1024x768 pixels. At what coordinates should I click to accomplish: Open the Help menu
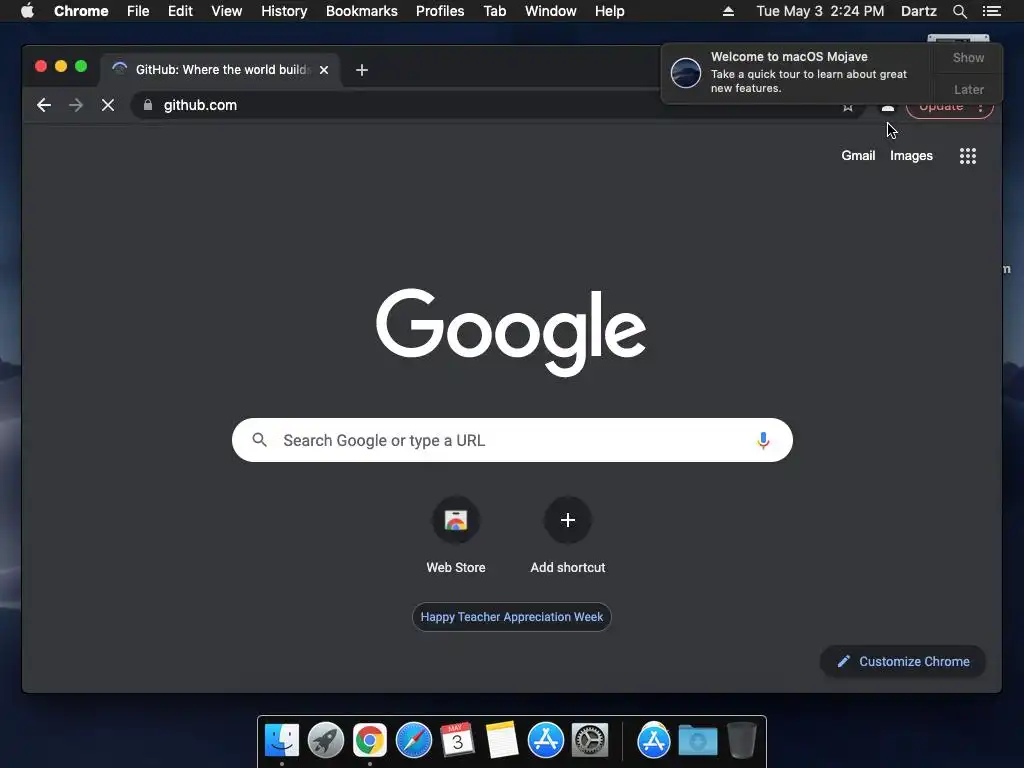click(x=609, y=11)
